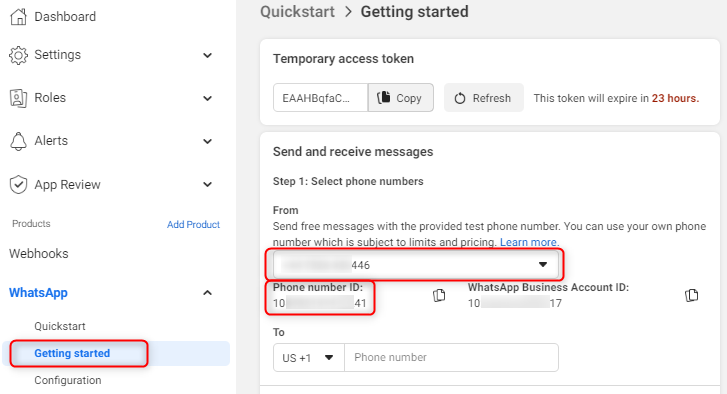Image resolution: width=727 pixels, height=394 pixels.
Task: Copy the Phone number ID via its icon
Action: [439, 295]
